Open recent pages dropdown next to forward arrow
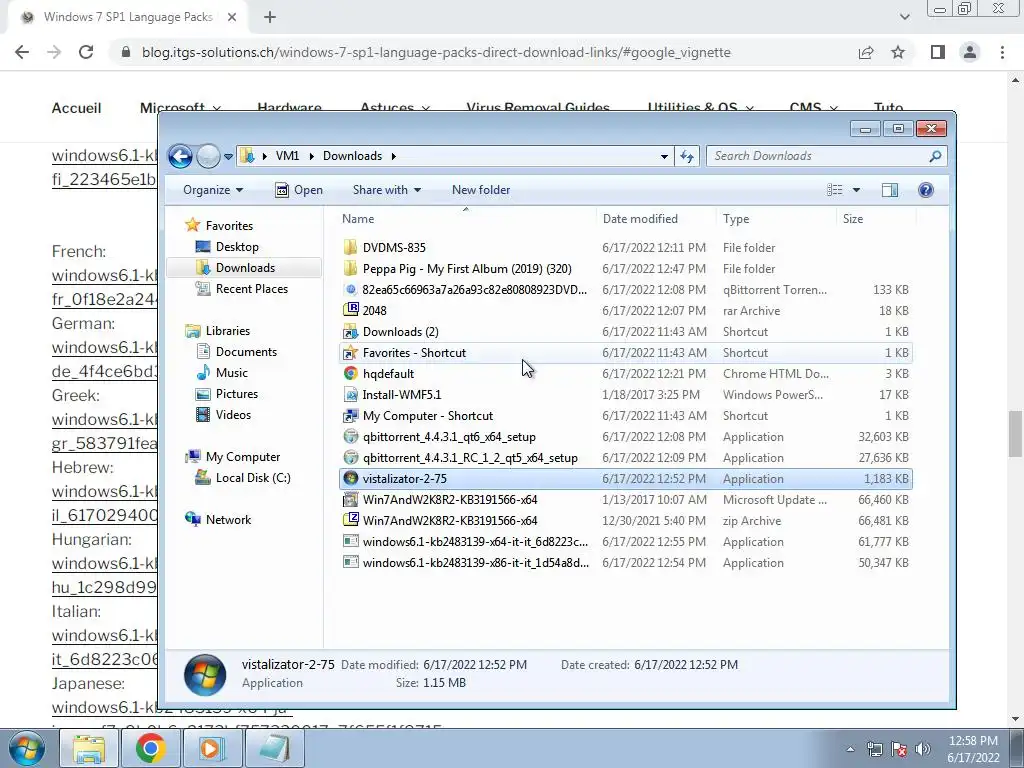The image size is (1024, 768). point(228,157)
